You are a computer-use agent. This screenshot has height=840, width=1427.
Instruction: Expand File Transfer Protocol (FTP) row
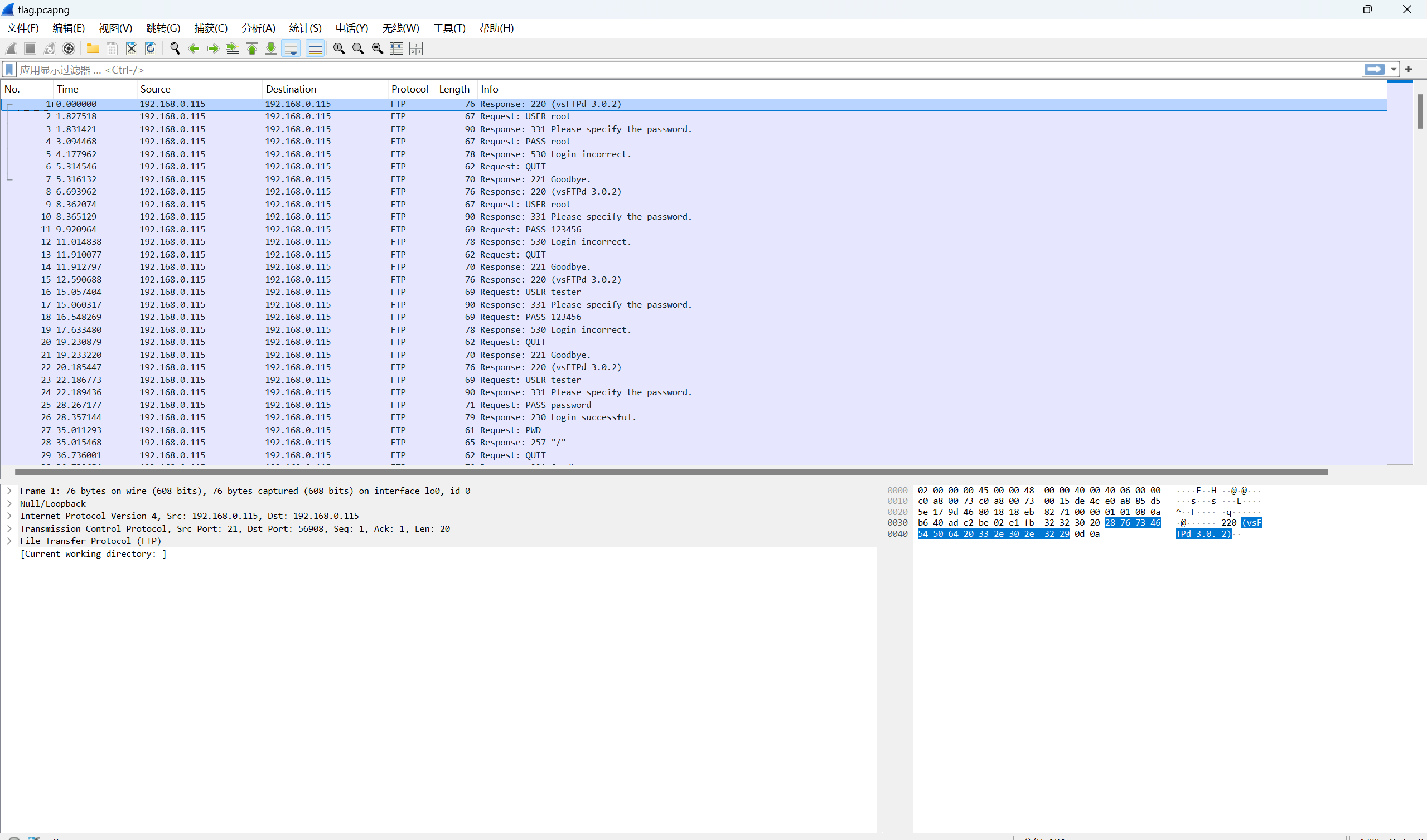tap(9, 541)
